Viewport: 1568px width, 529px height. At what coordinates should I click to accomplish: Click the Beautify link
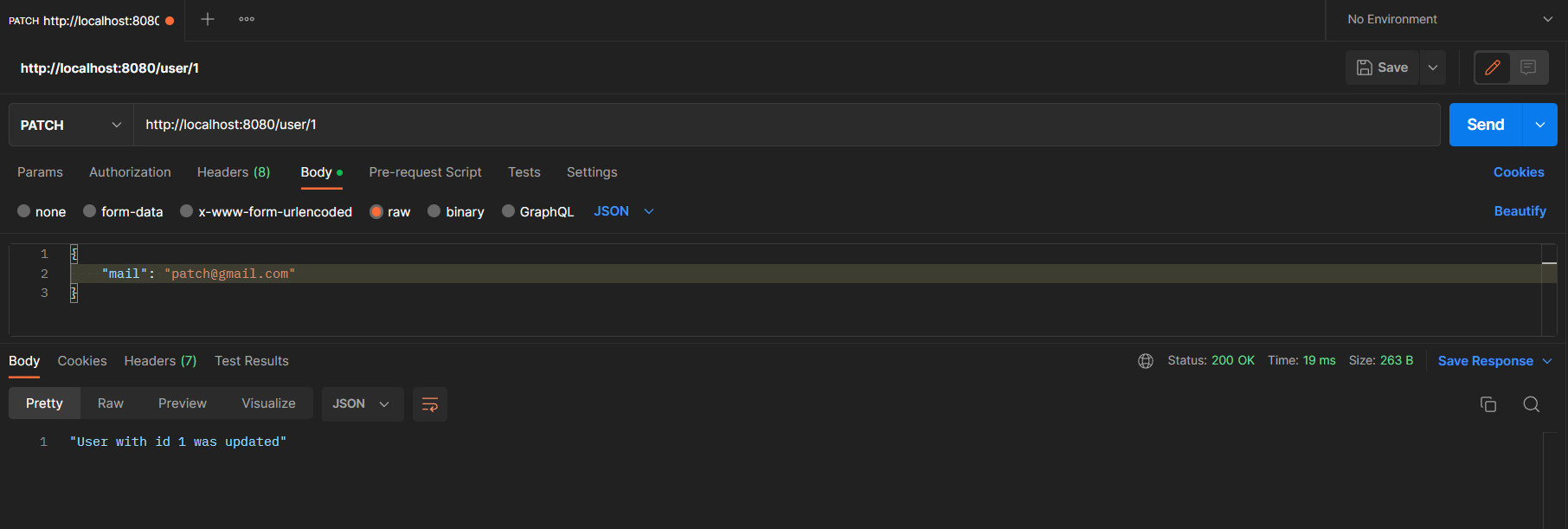click(1520, 211)
